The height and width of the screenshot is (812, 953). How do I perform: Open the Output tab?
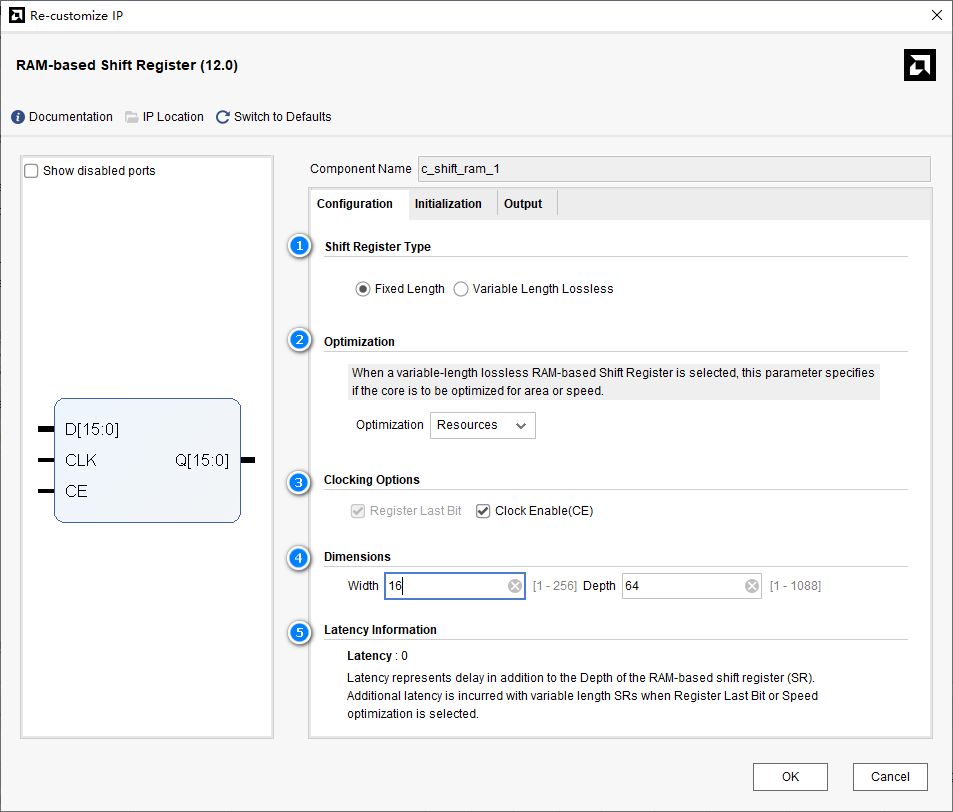[x=523, y=204]
